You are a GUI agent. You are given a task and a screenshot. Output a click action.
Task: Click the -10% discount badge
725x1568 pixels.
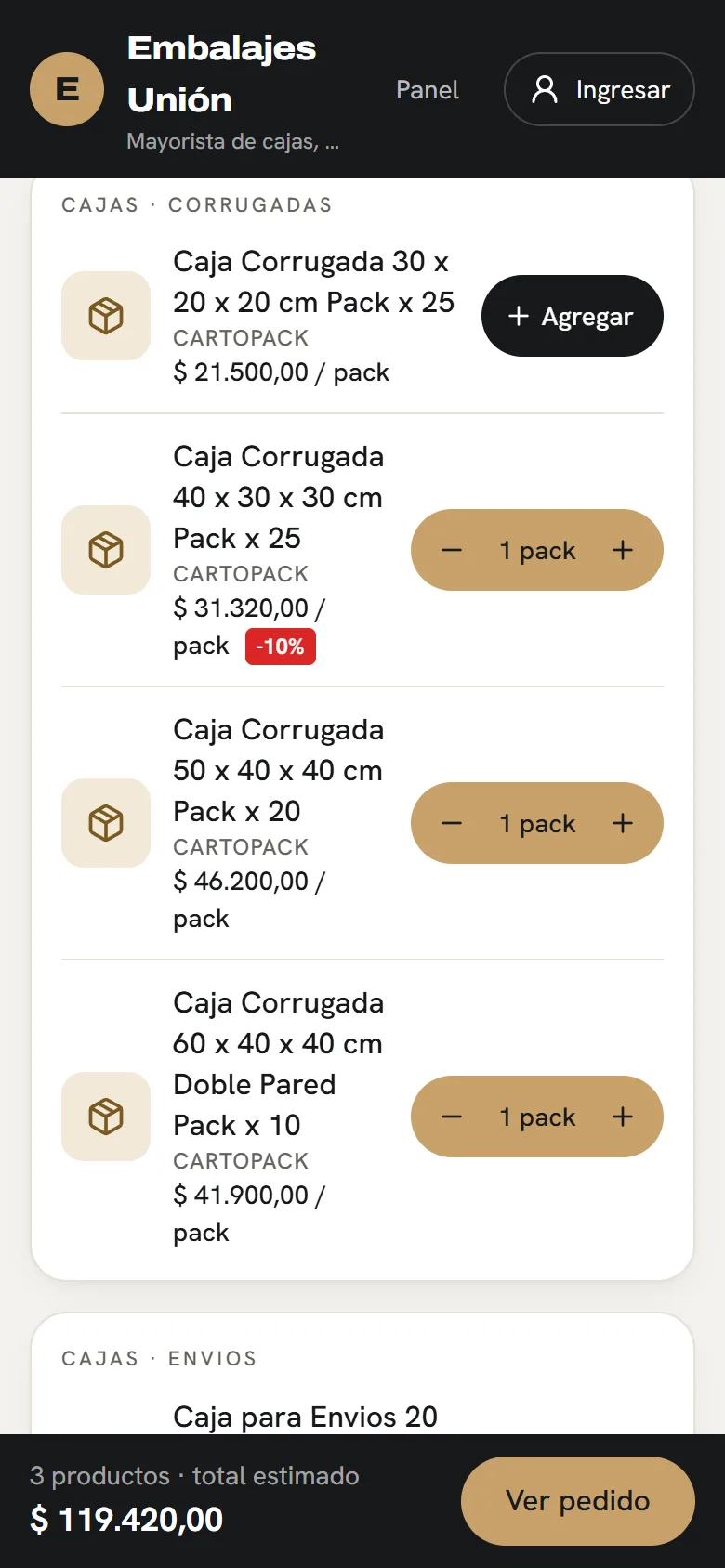point(281,647)
